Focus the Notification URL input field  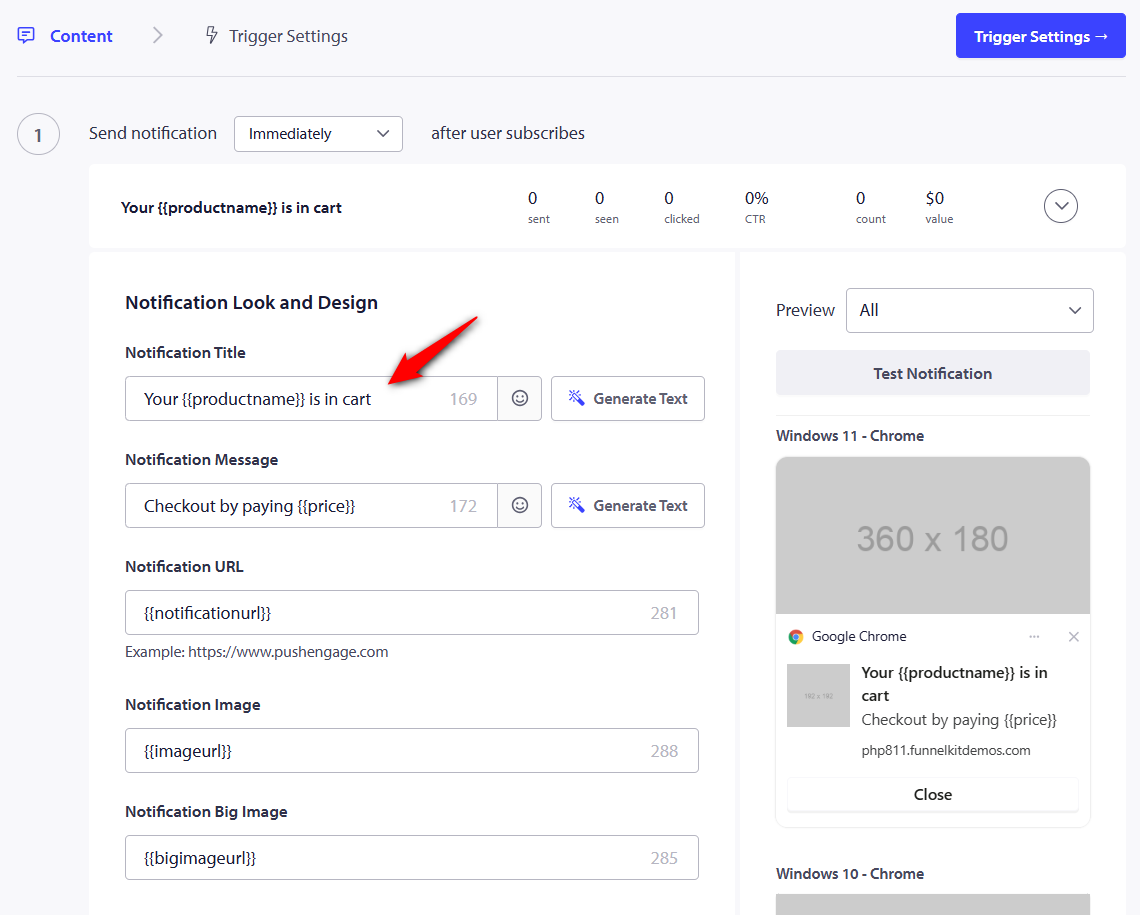[x=412, y=613]
